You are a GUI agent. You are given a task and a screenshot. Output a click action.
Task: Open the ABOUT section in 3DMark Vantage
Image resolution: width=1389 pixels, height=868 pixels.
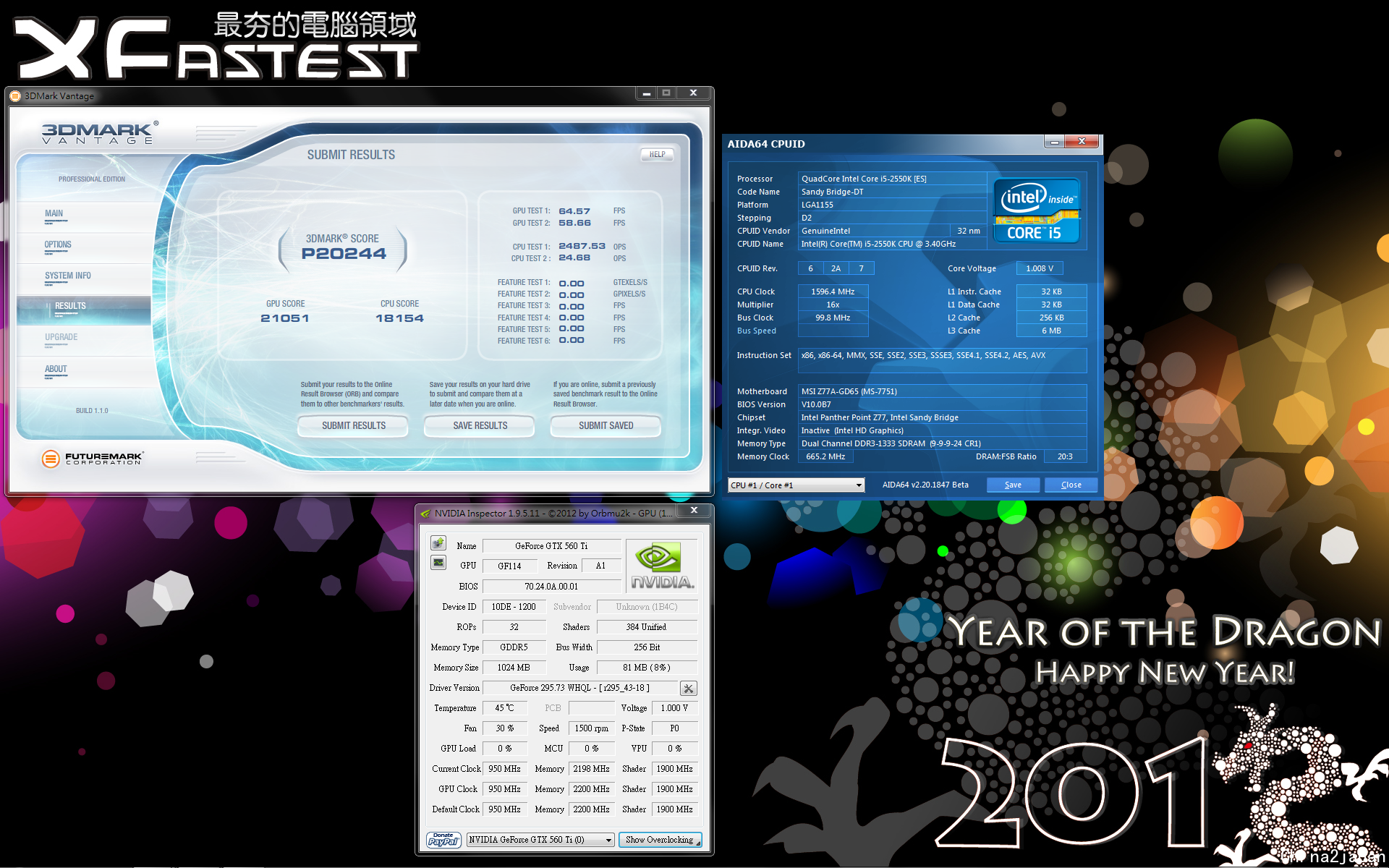pyautogui.click(x=56, y=369)
